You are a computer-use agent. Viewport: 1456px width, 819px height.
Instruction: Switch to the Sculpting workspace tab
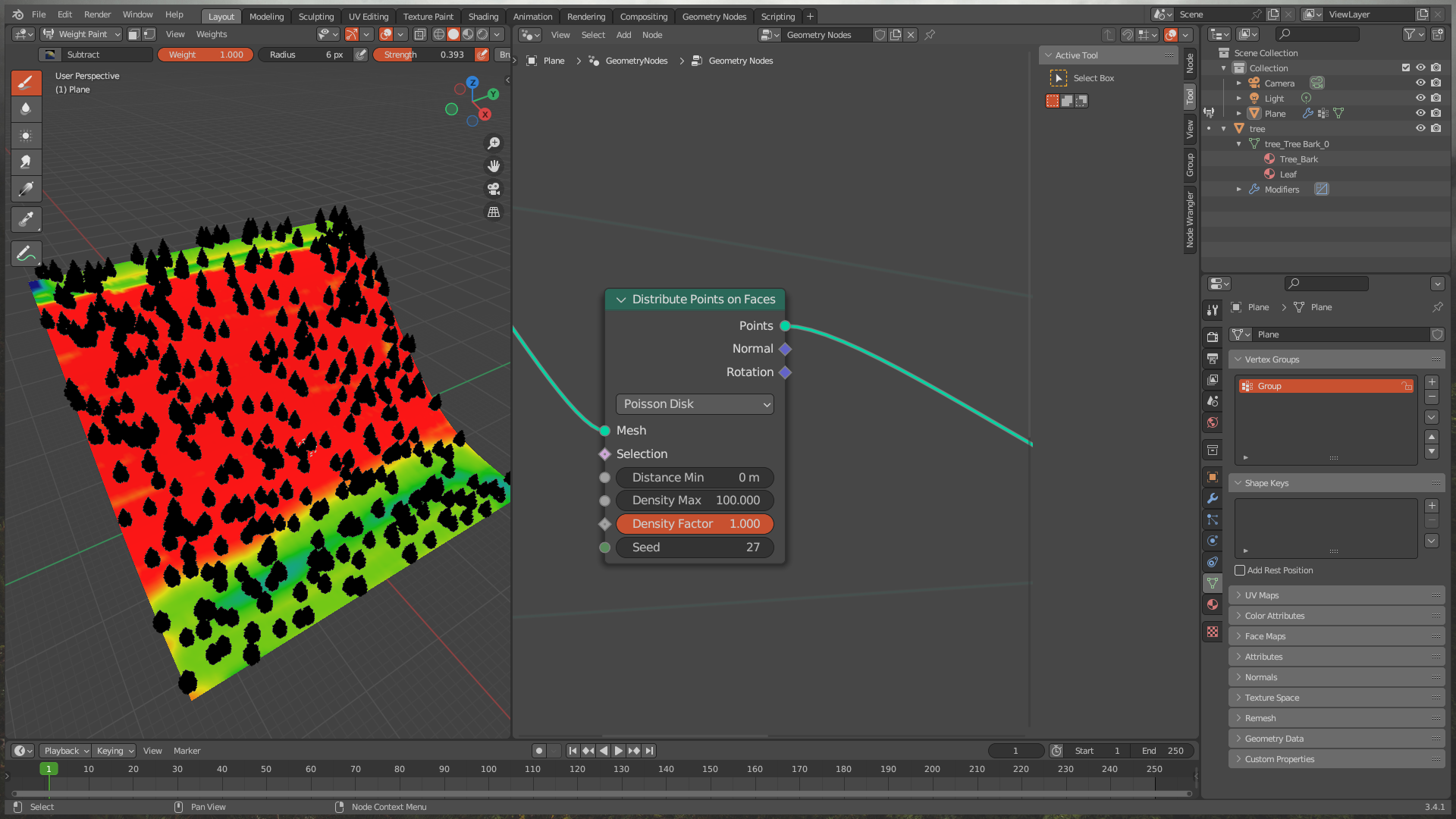click(316, 16)
